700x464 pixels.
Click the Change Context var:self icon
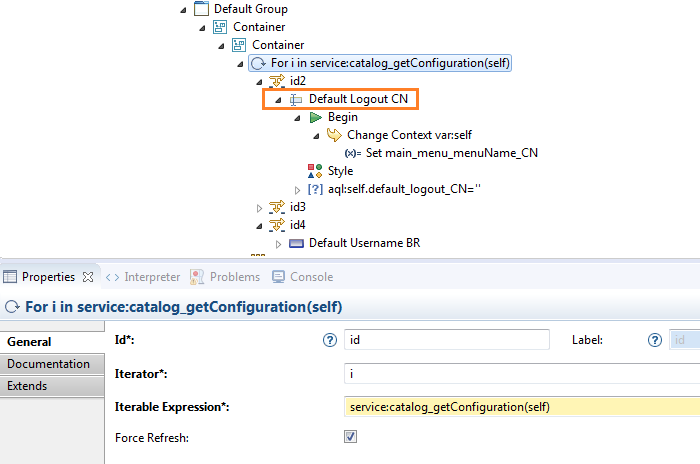click(x=334, y=135)
